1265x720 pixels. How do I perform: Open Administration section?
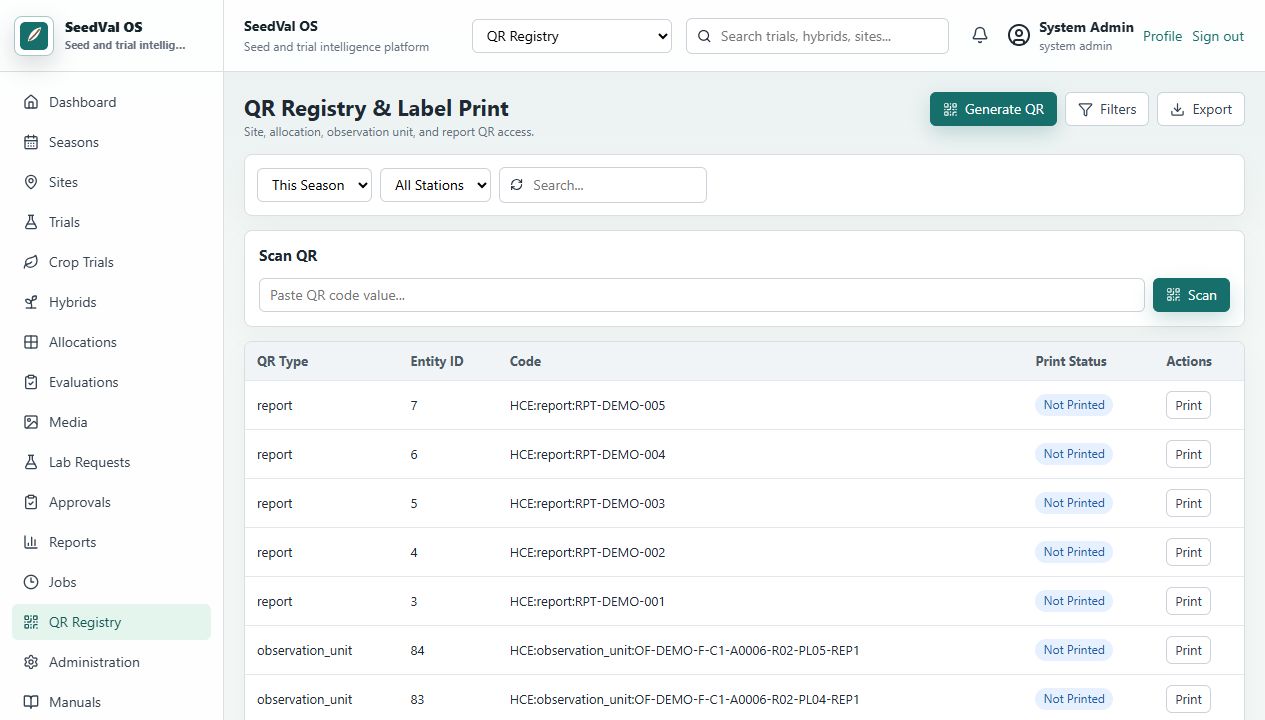(x=111, y=662)
